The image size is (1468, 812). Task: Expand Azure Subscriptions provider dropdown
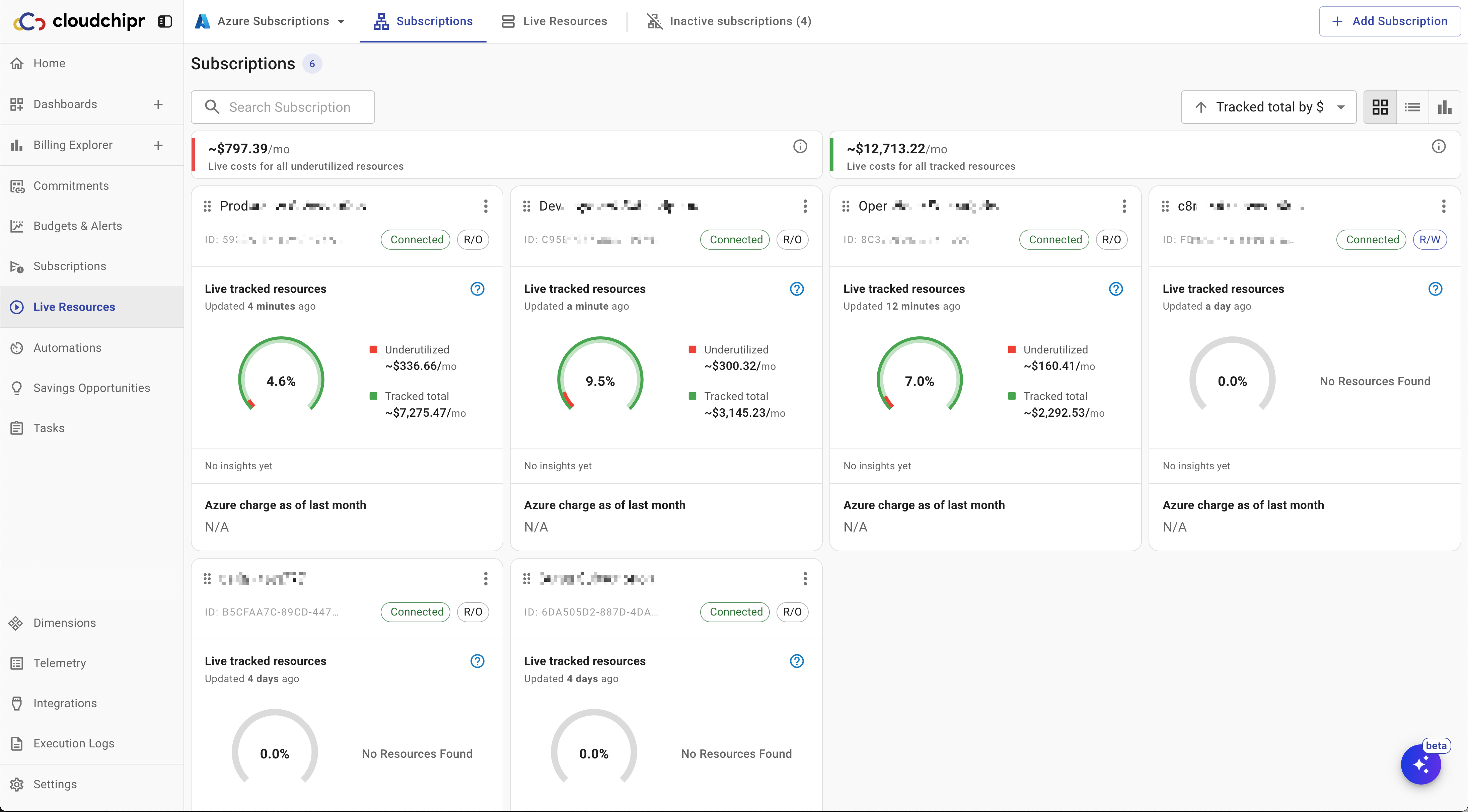click(271, 22)
